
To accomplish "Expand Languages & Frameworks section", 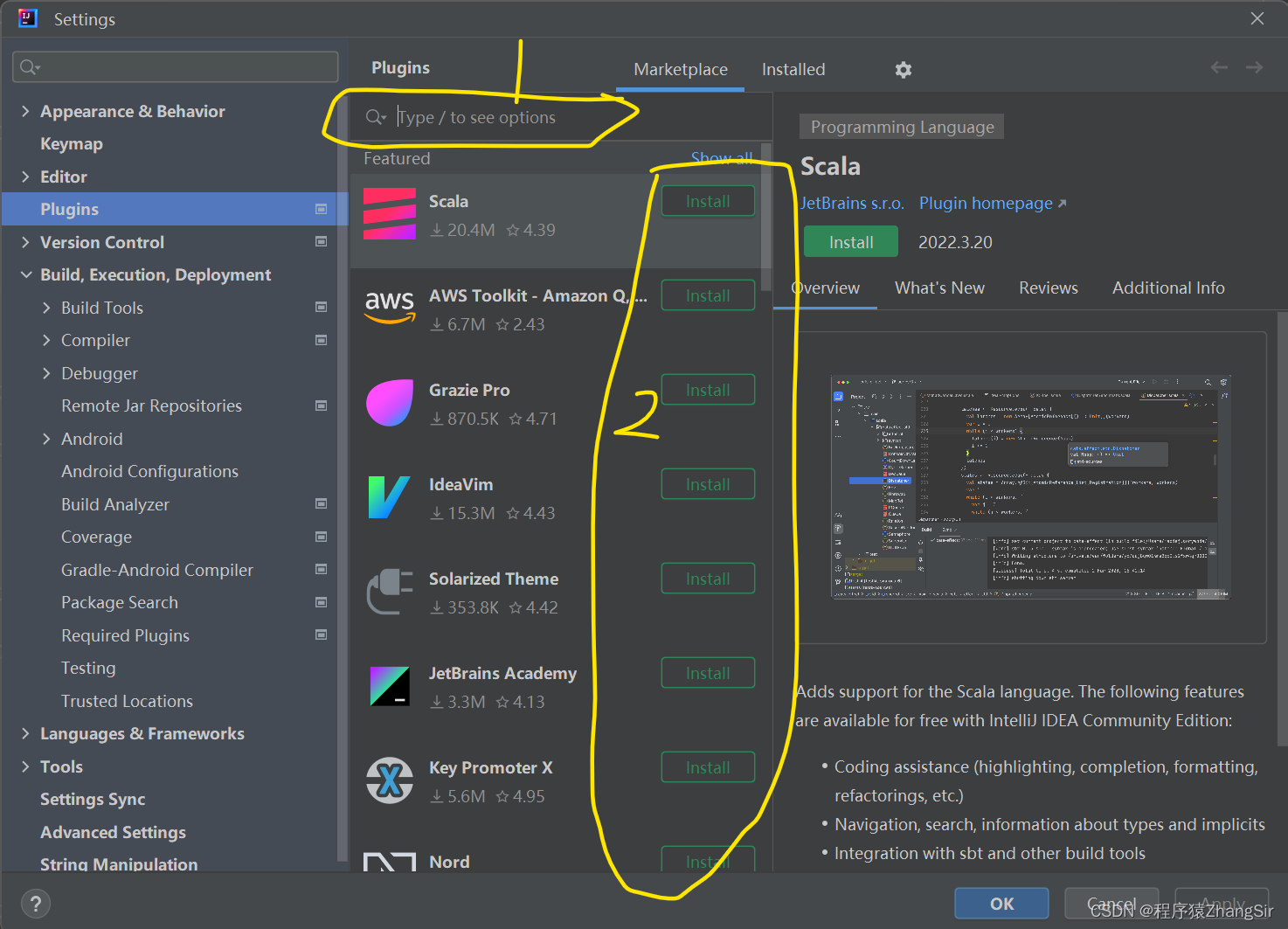I will pyautogui.click(x=25, y=733).
